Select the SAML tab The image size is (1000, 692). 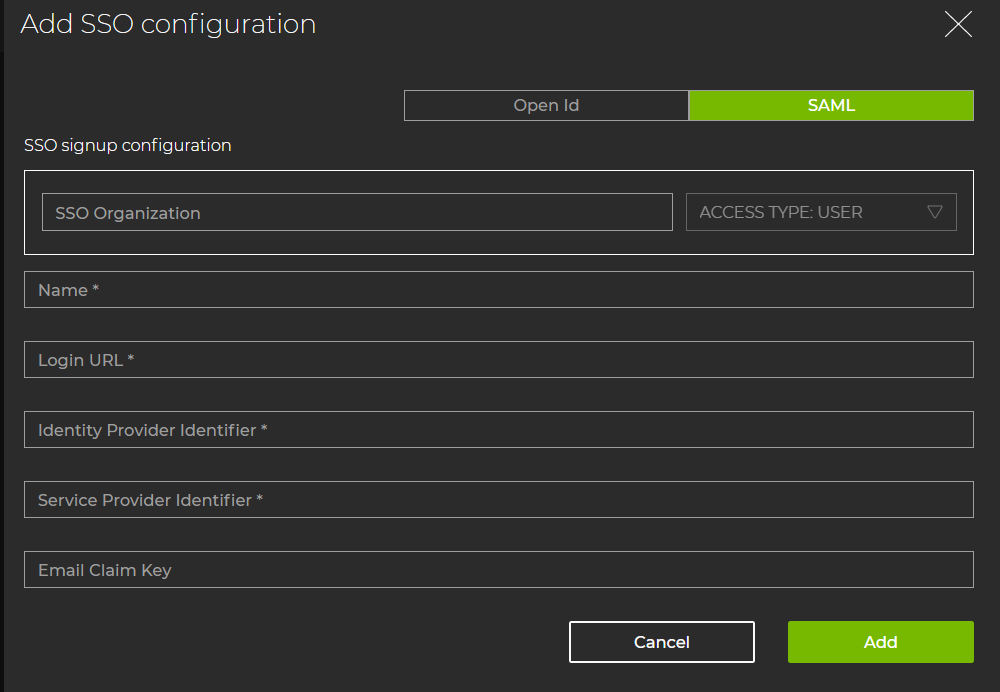coord(831,105)
